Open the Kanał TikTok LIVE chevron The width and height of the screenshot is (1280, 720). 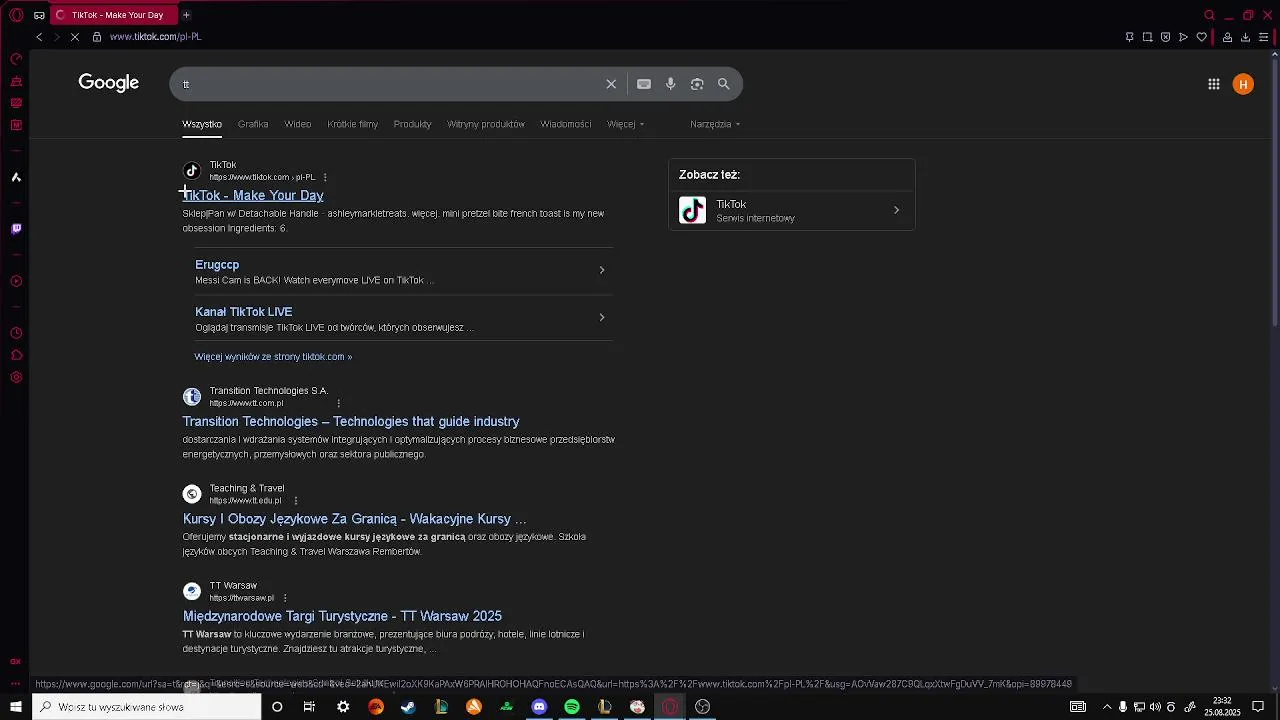(x=601, y=317)
